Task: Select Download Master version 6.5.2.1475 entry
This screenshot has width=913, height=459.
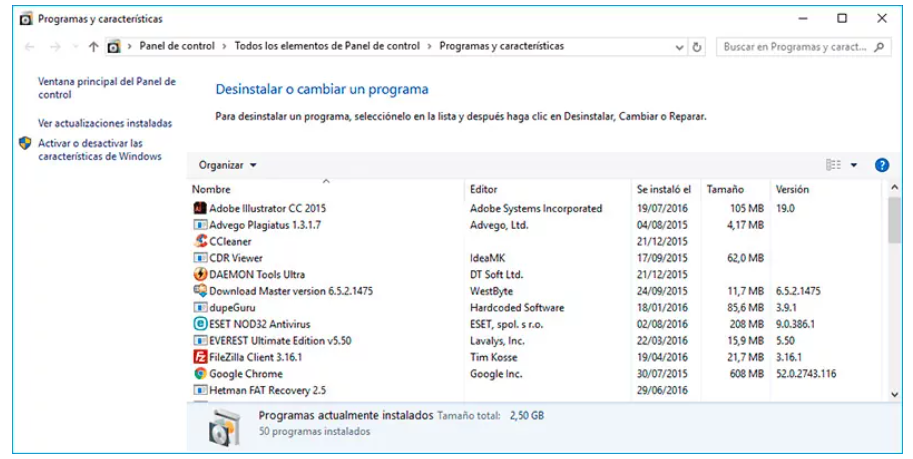Action: point(291,291)
